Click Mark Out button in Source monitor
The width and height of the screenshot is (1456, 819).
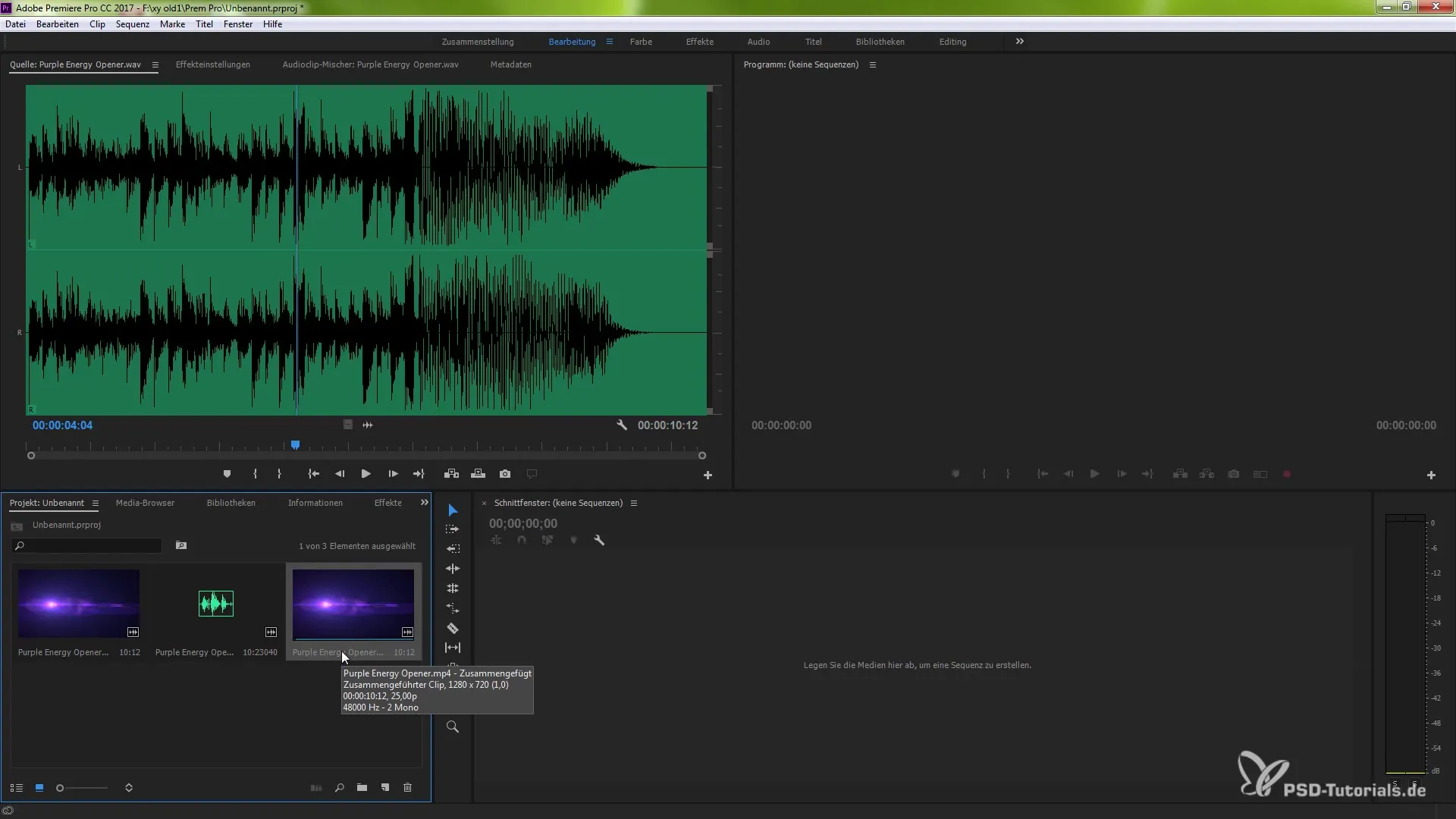pos(279,474)
